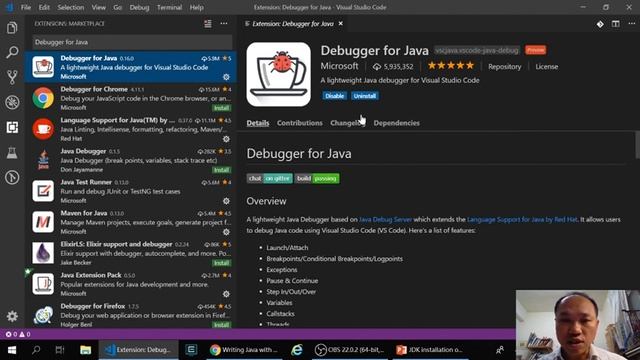Click the details pane vertical scrollbar
640x360 pixels.
click(x=637, y=145)
